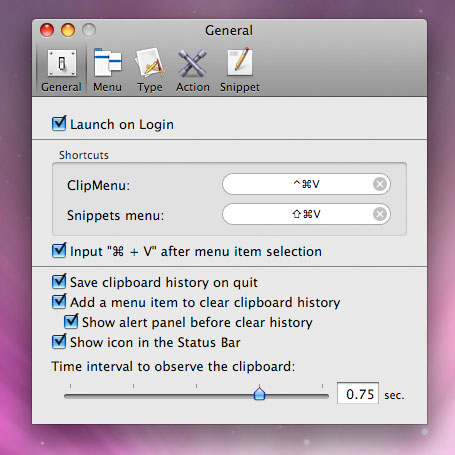Screen dimensions: 455x455
Task: Click the Snippets menu shortcut recorder field
Action: (x=306, y=214)
